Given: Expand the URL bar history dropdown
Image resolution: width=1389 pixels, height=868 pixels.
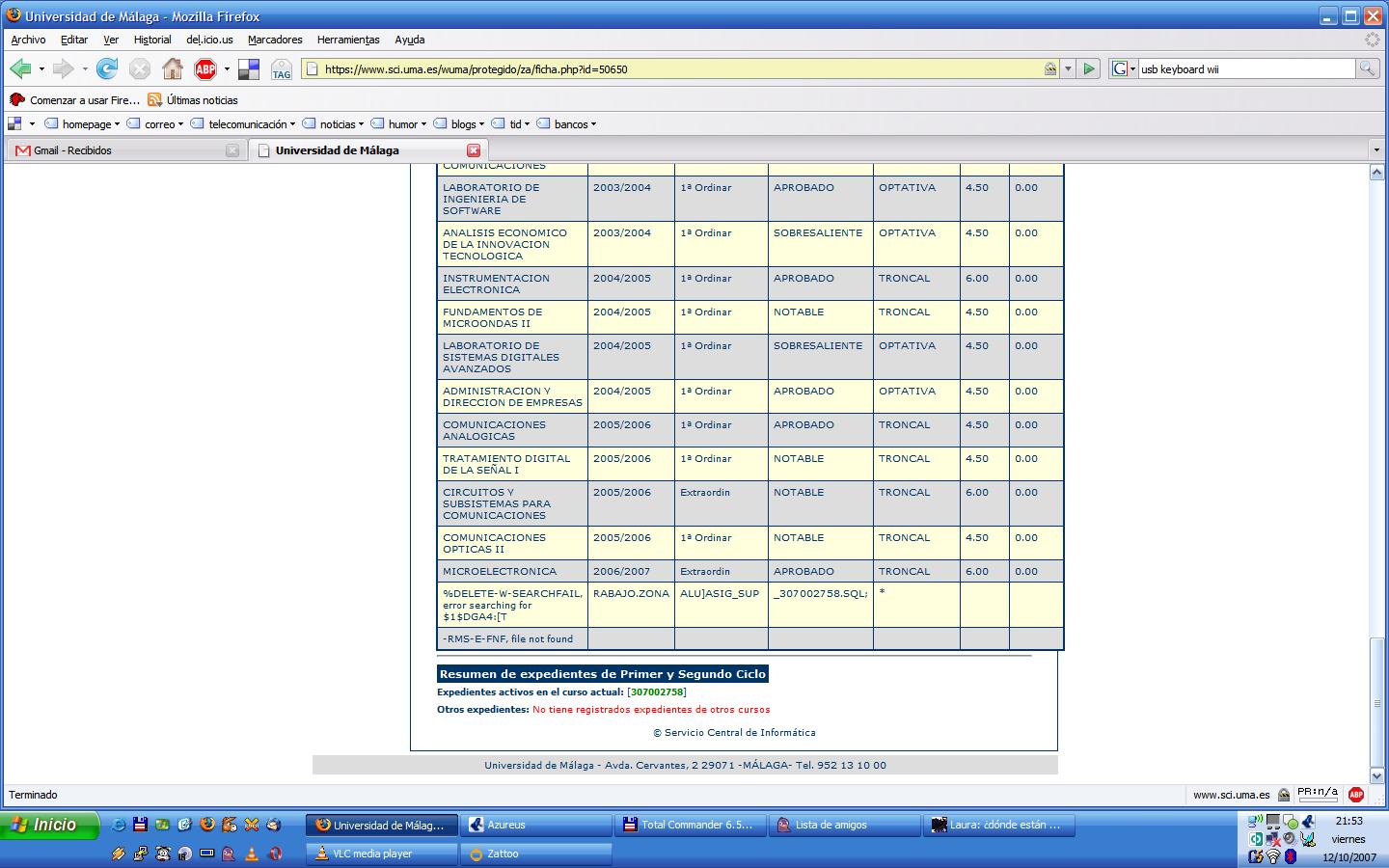Looking at the screenshot, I should [1068, 68].
